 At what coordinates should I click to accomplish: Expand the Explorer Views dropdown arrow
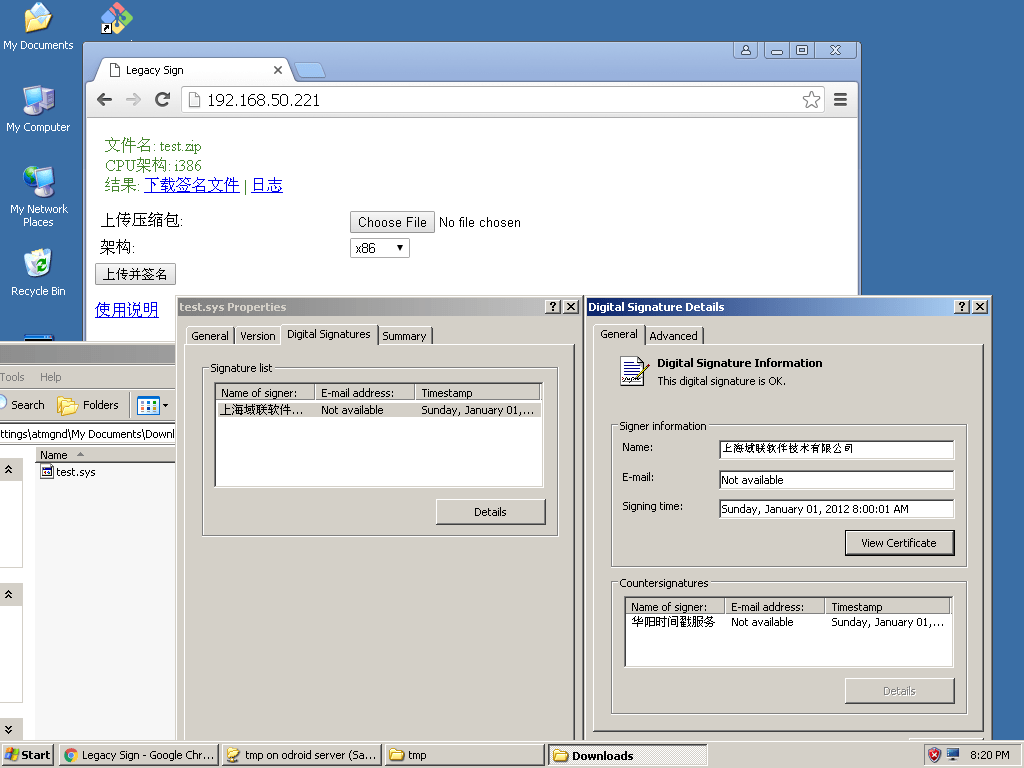166,405
